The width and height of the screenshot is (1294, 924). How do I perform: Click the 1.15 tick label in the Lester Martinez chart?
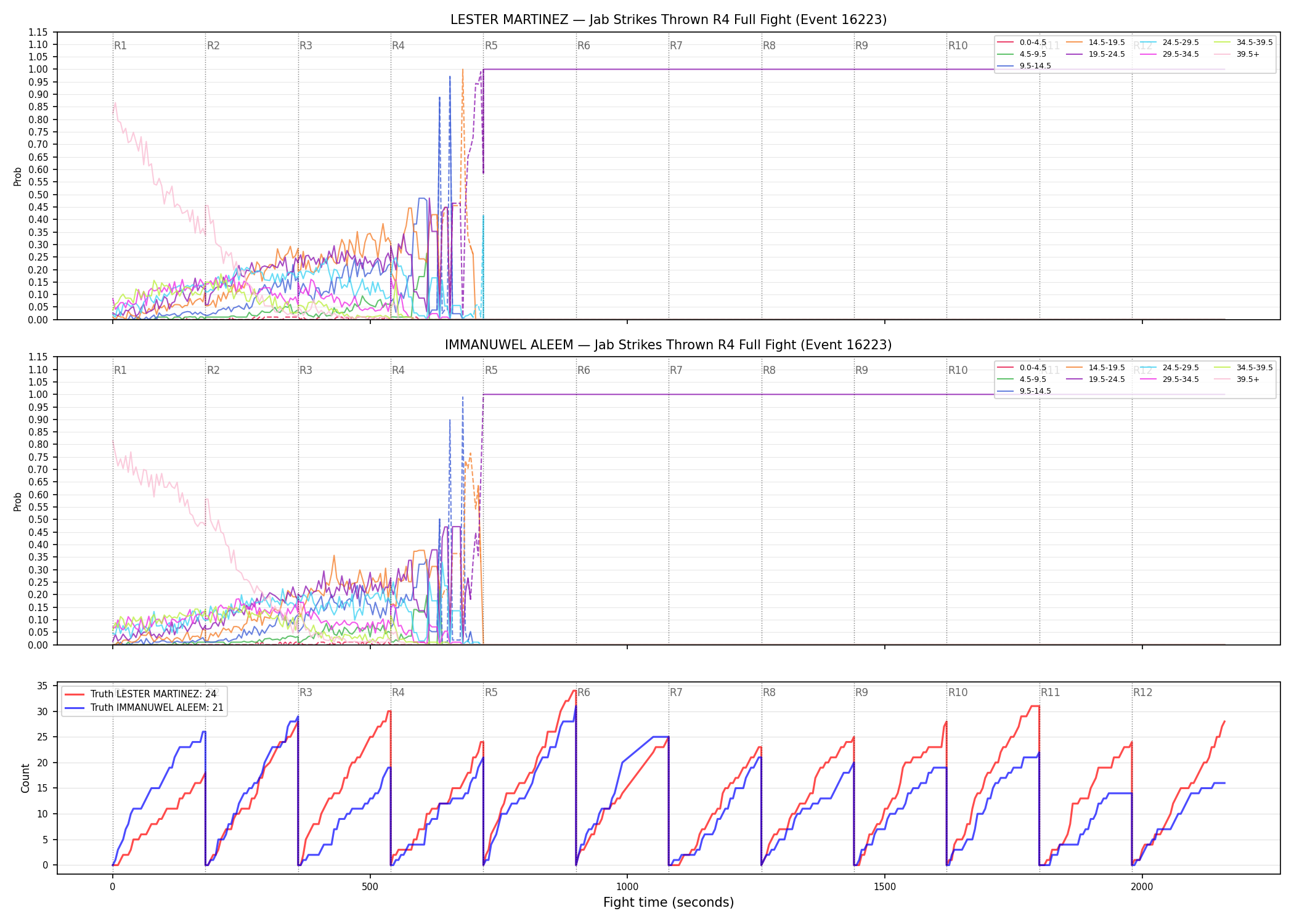38,32
